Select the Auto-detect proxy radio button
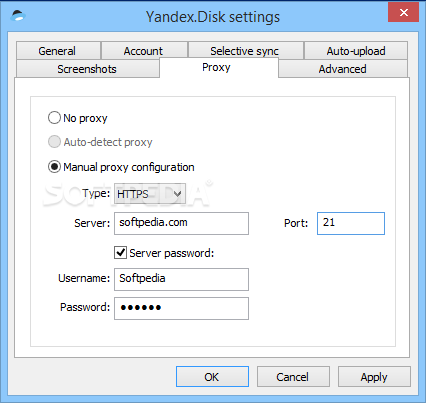This screenshot has width=426, height=403. 54,142
